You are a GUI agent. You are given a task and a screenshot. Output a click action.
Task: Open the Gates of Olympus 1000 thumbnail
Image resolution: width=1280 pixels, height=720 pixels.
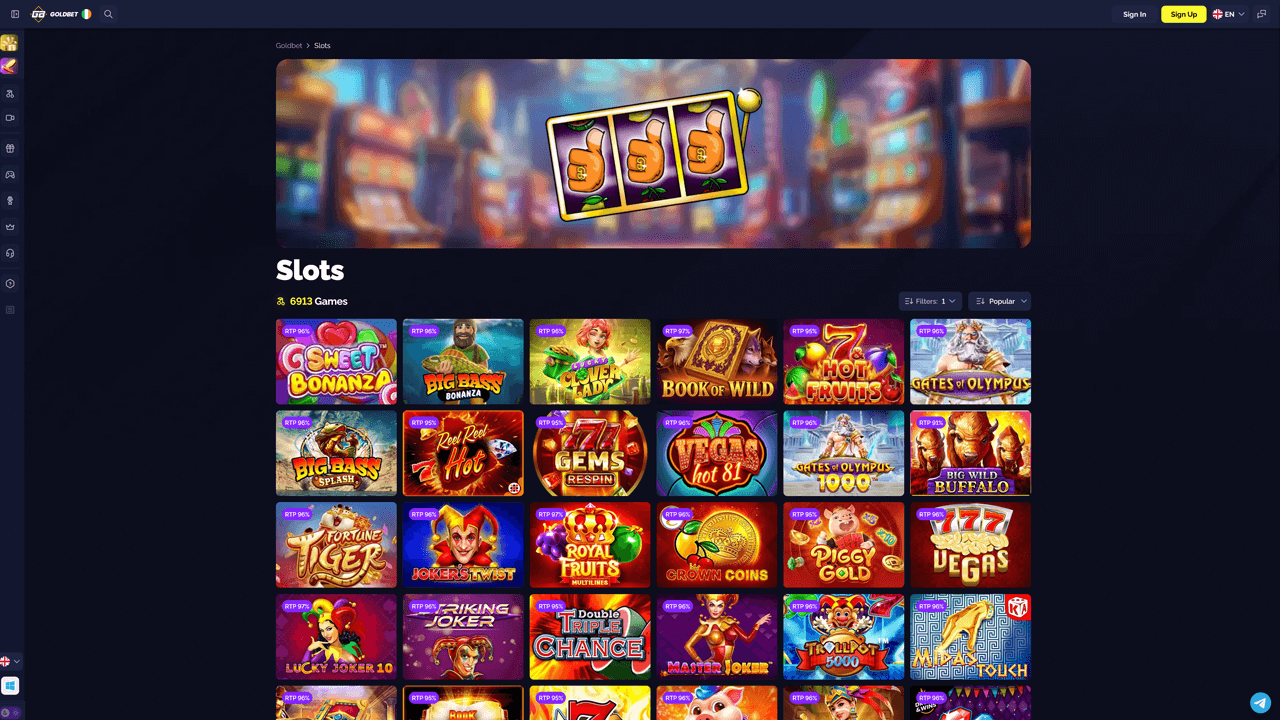click(x=844, y=454)
